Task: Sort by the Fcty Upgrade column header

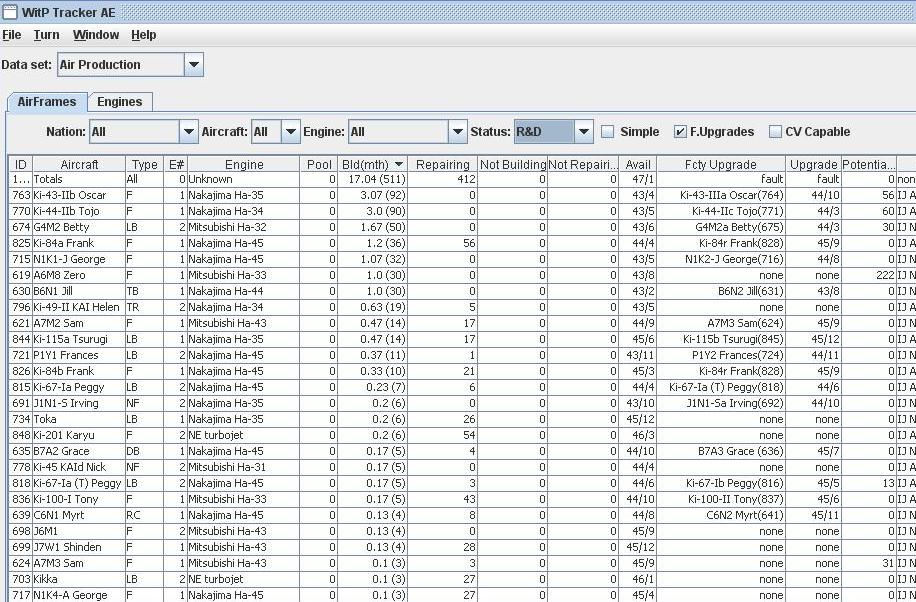Action: pyautogui.click(x=721, y=165)
